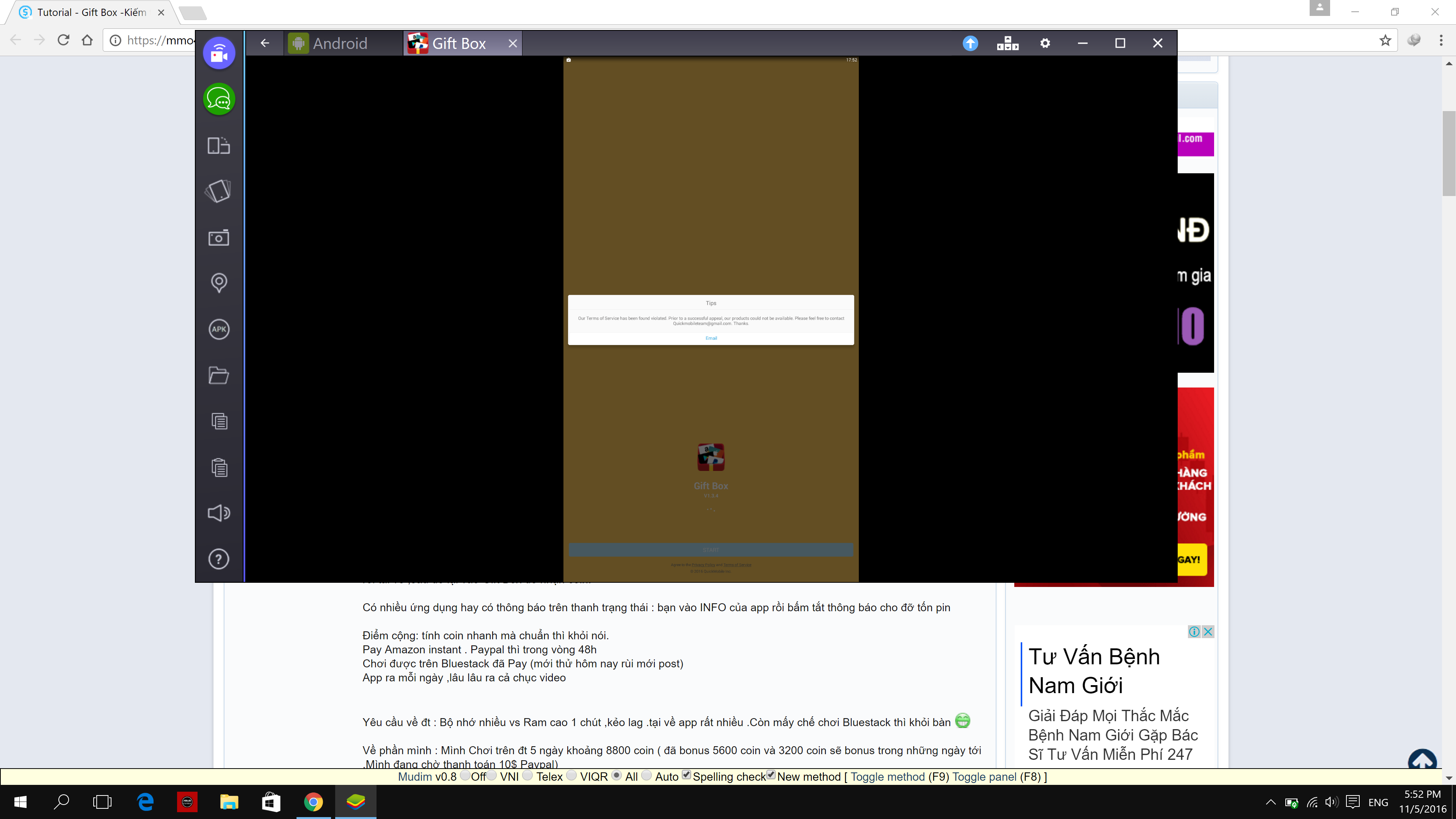This screenshot has height=819, width=1456.
Task: Take a screenshot with camera icon
Action: pos(219,237)
